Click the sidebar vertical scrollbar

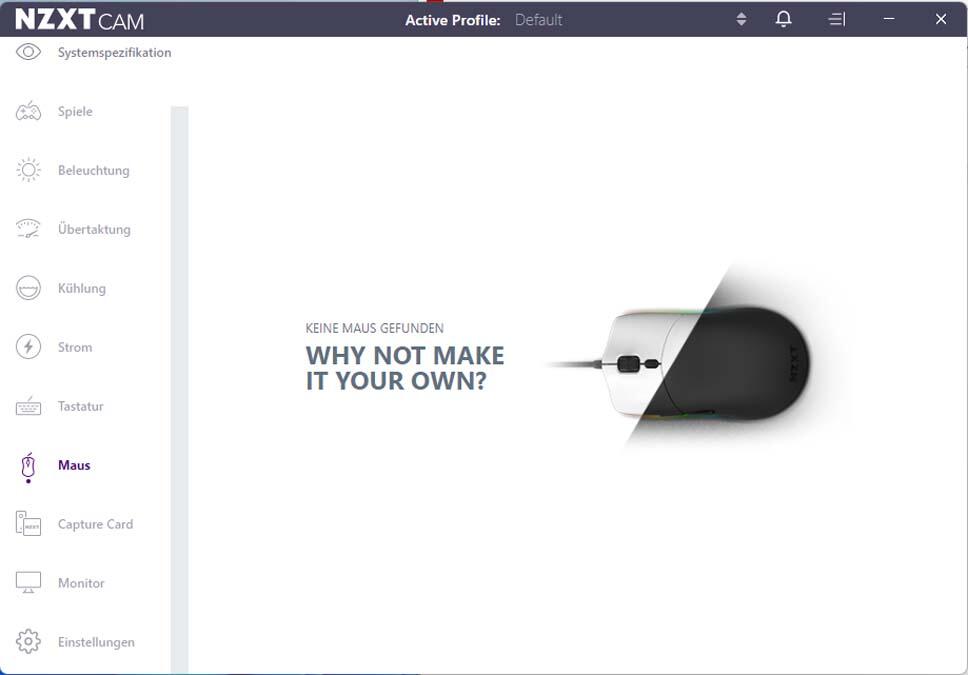click(x=180, y=389)
